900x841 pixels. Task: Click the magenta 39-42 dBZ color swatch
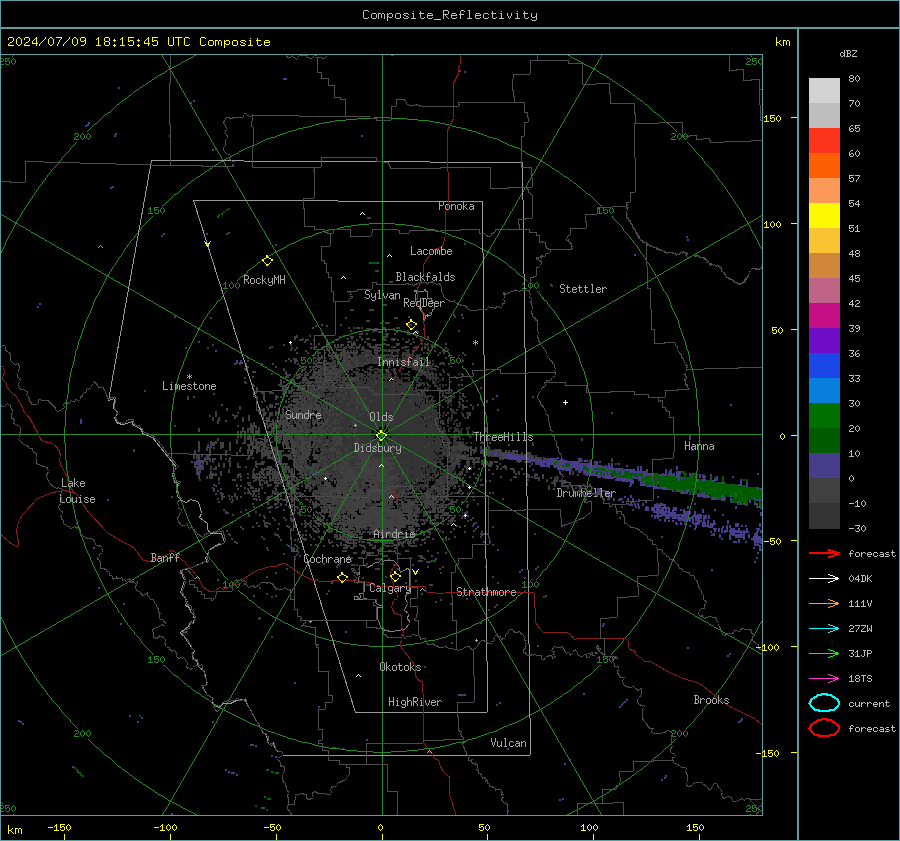824,316
